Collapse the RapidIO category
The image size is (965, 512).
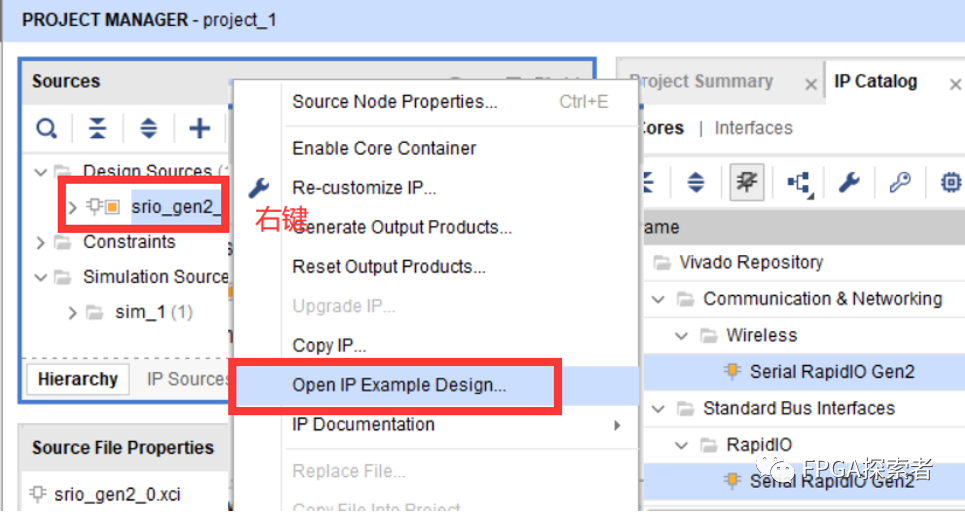click(x=681, y=445)
